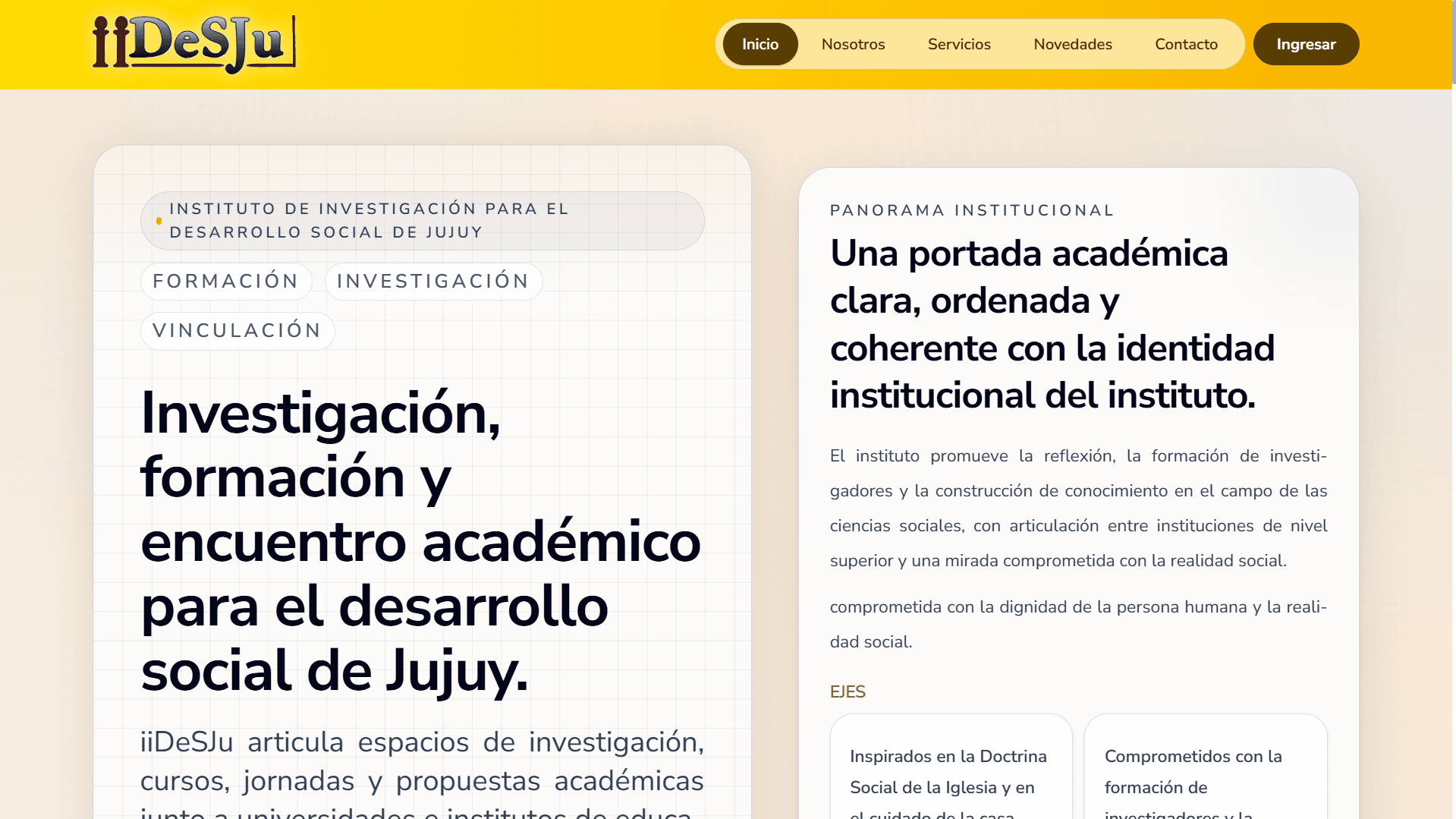
Task: Select Novedades in the navigation bar
Action: click(x=1073, y=44)
